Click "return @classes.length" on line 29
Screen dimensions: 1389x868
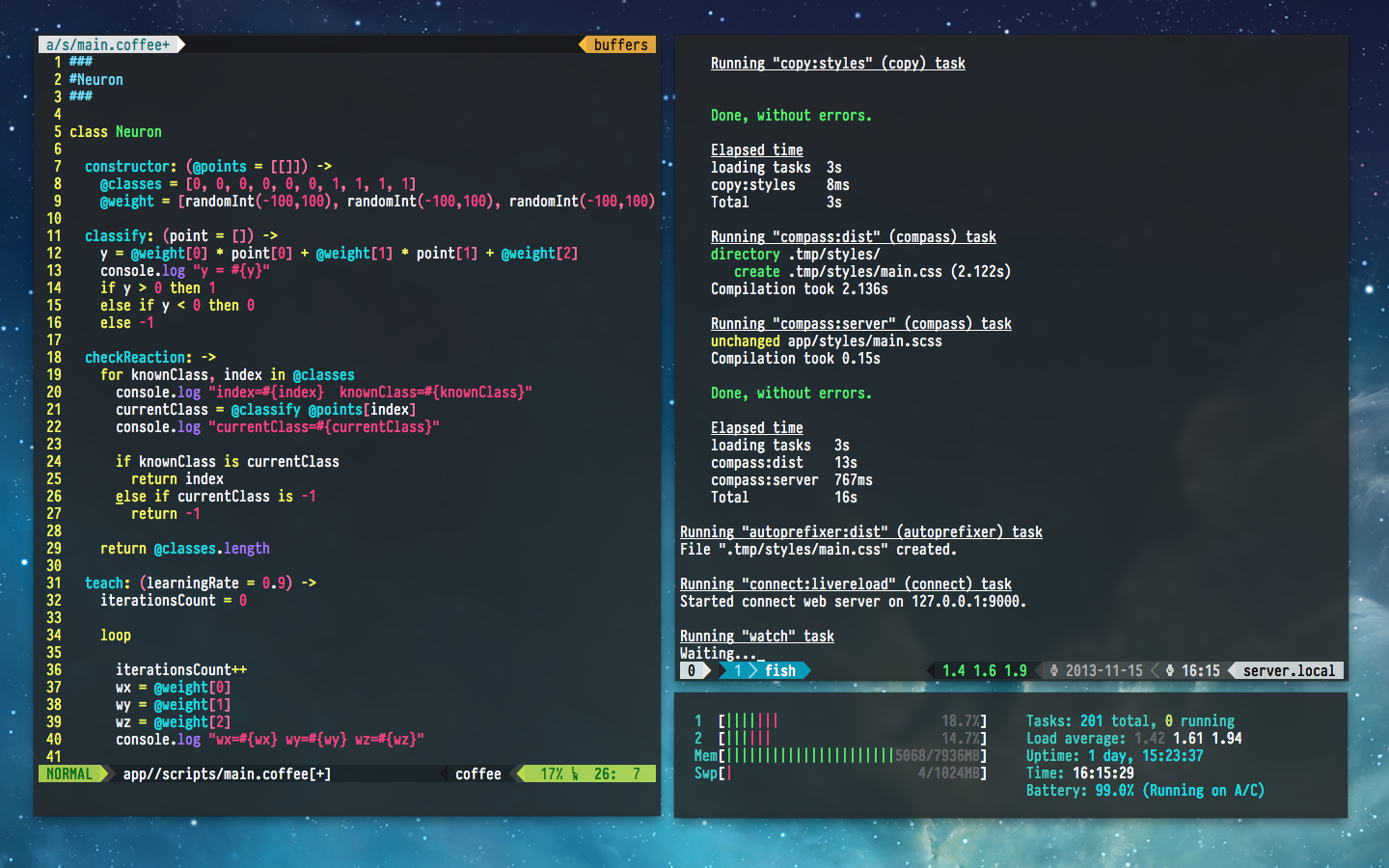click(x=185, y=549)
